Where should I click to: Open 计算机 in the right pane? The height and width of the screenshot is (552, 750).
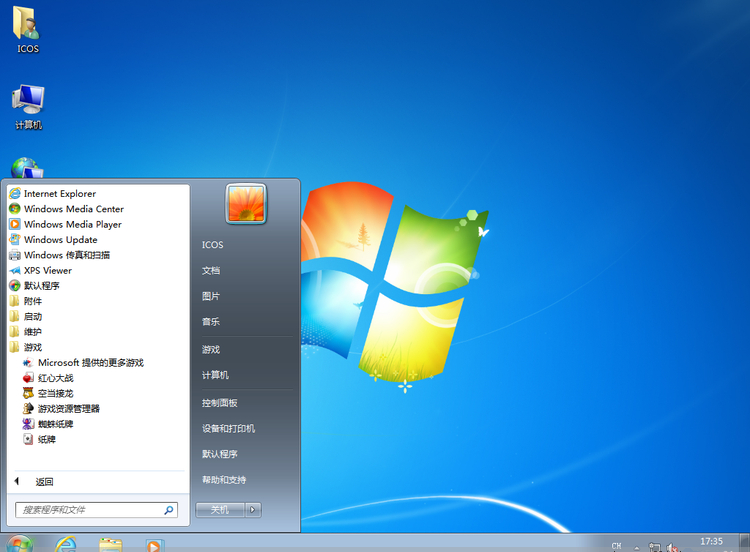[215, 375]
